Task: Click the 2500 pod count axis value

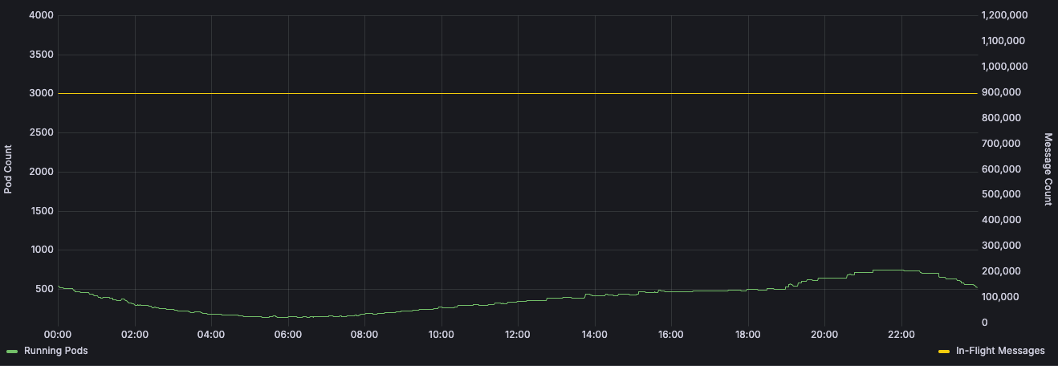Action: (x=42, y=132)
